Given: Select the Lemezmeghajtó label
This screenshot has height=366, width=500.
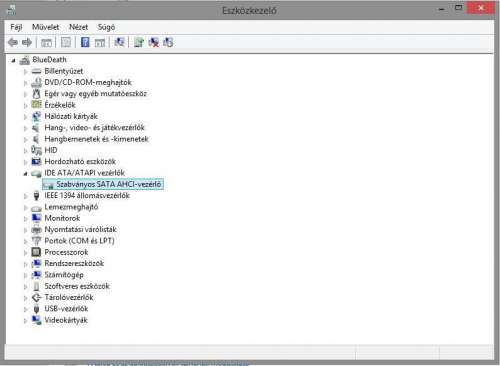Looking at the screenshot, I should [71, 207].
